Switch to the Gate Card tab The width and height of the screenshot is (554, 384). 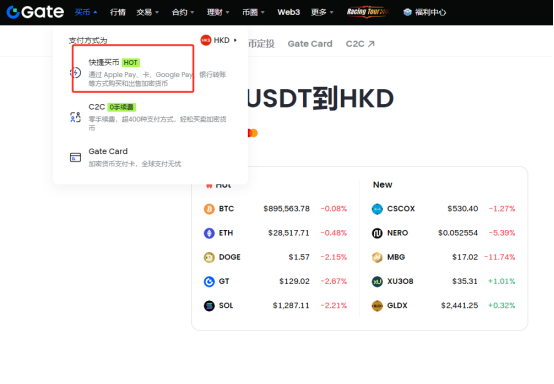coord(310,44)
